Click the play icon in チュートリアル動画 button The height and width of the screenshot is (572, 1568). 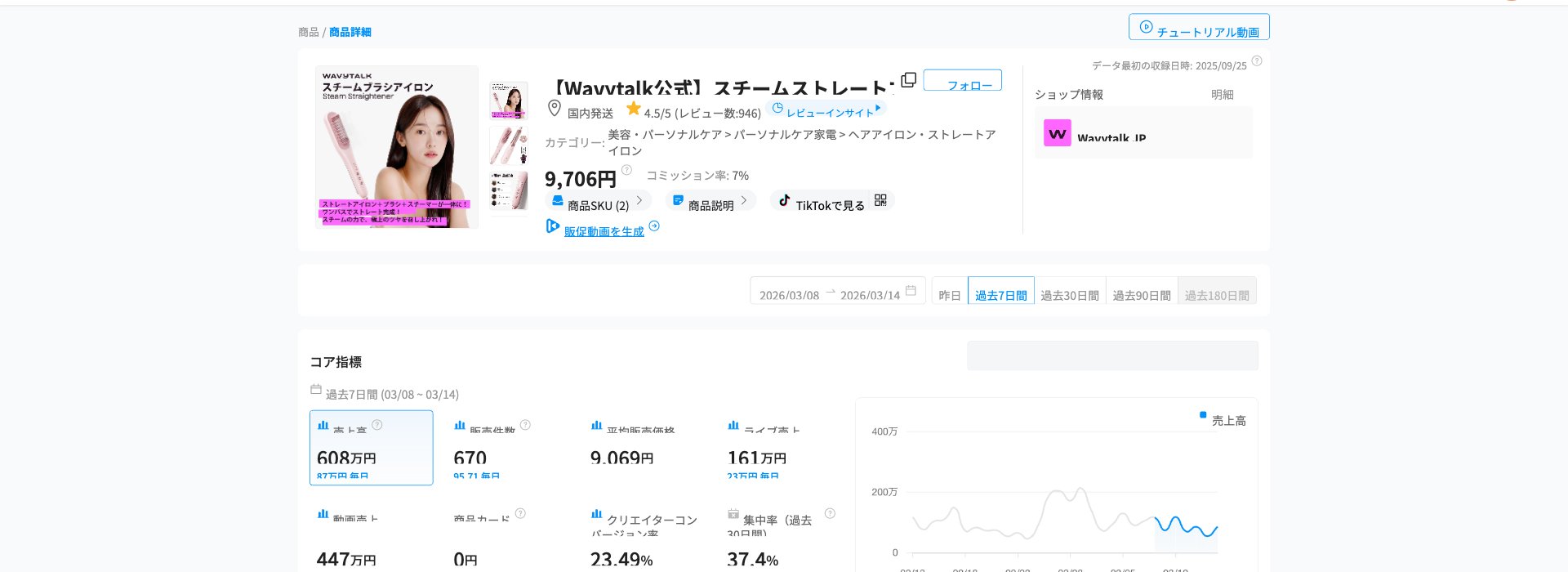pyautogui.click(x=1146, y=27)
